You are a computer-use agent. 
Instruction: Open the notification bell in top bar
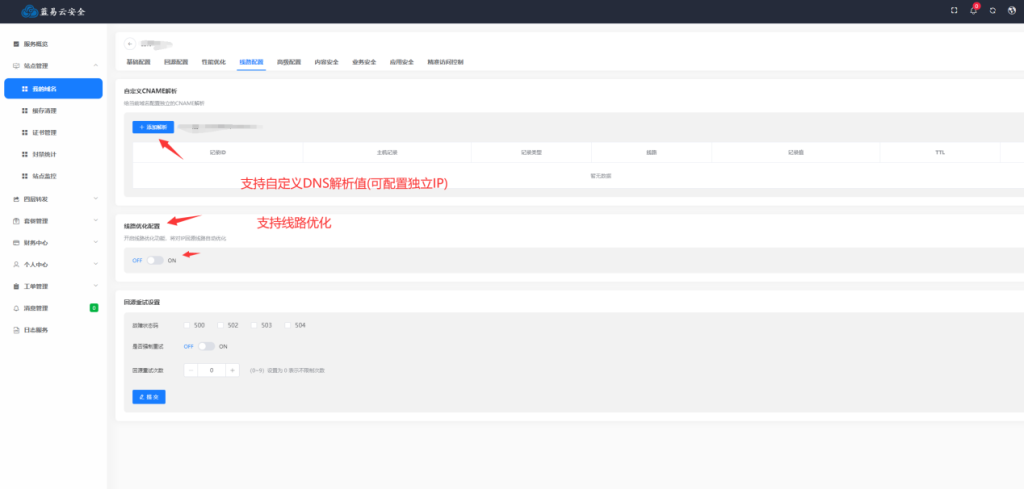click(x=973, y=11)
